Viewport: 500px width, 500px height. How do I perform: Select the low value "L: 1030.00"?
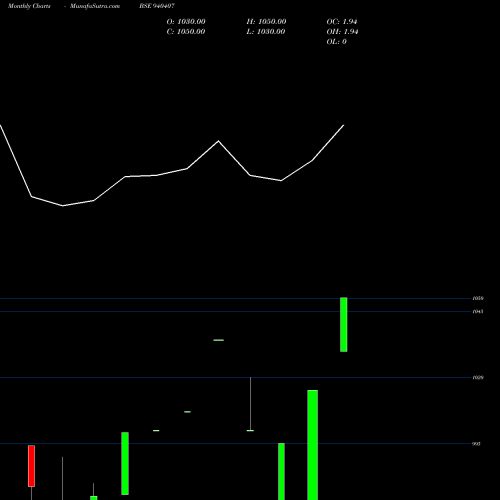tap(266, 32)
